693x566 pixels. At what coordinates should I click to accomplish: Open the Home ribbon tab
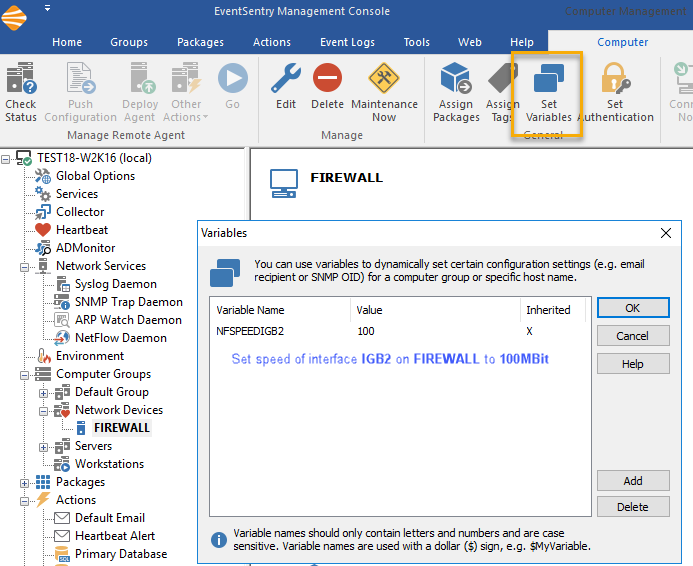point(67,42)
